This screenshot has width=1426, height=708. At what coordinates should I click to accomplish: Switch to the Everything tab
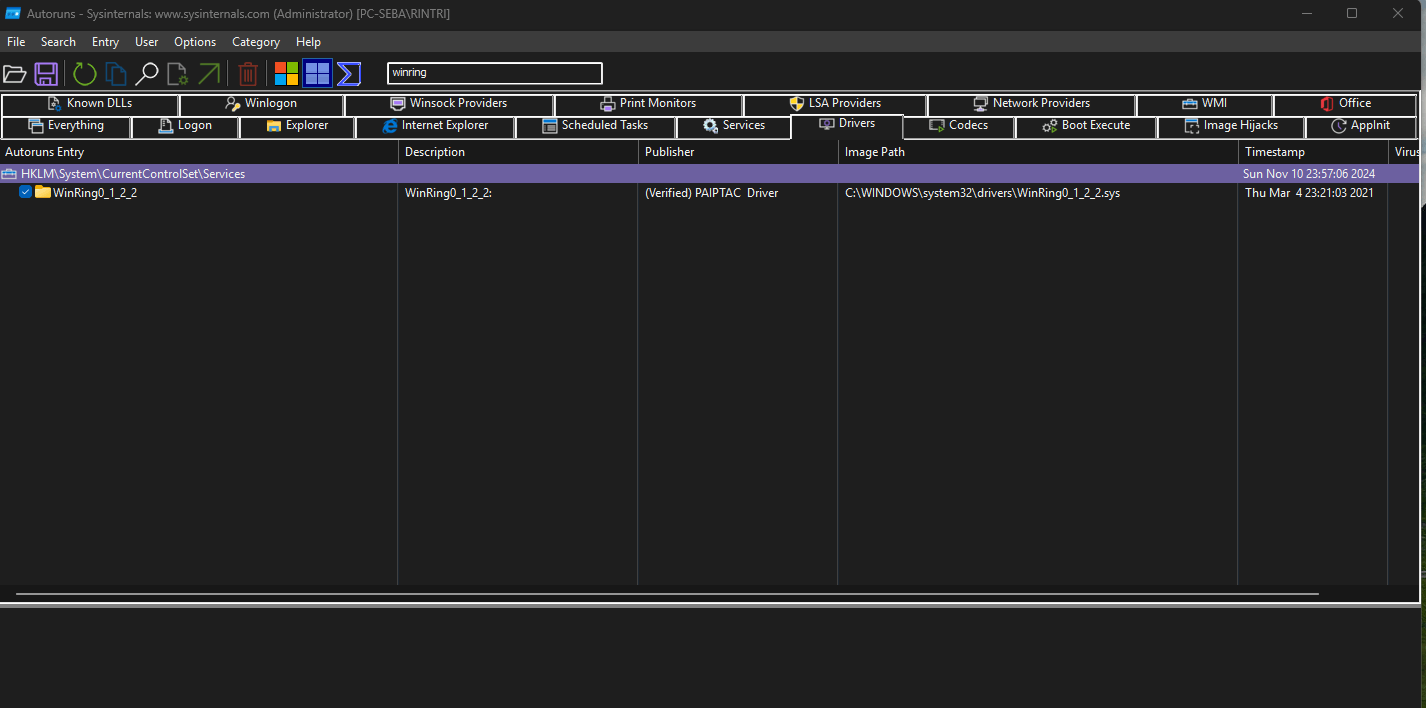(66, 126)
